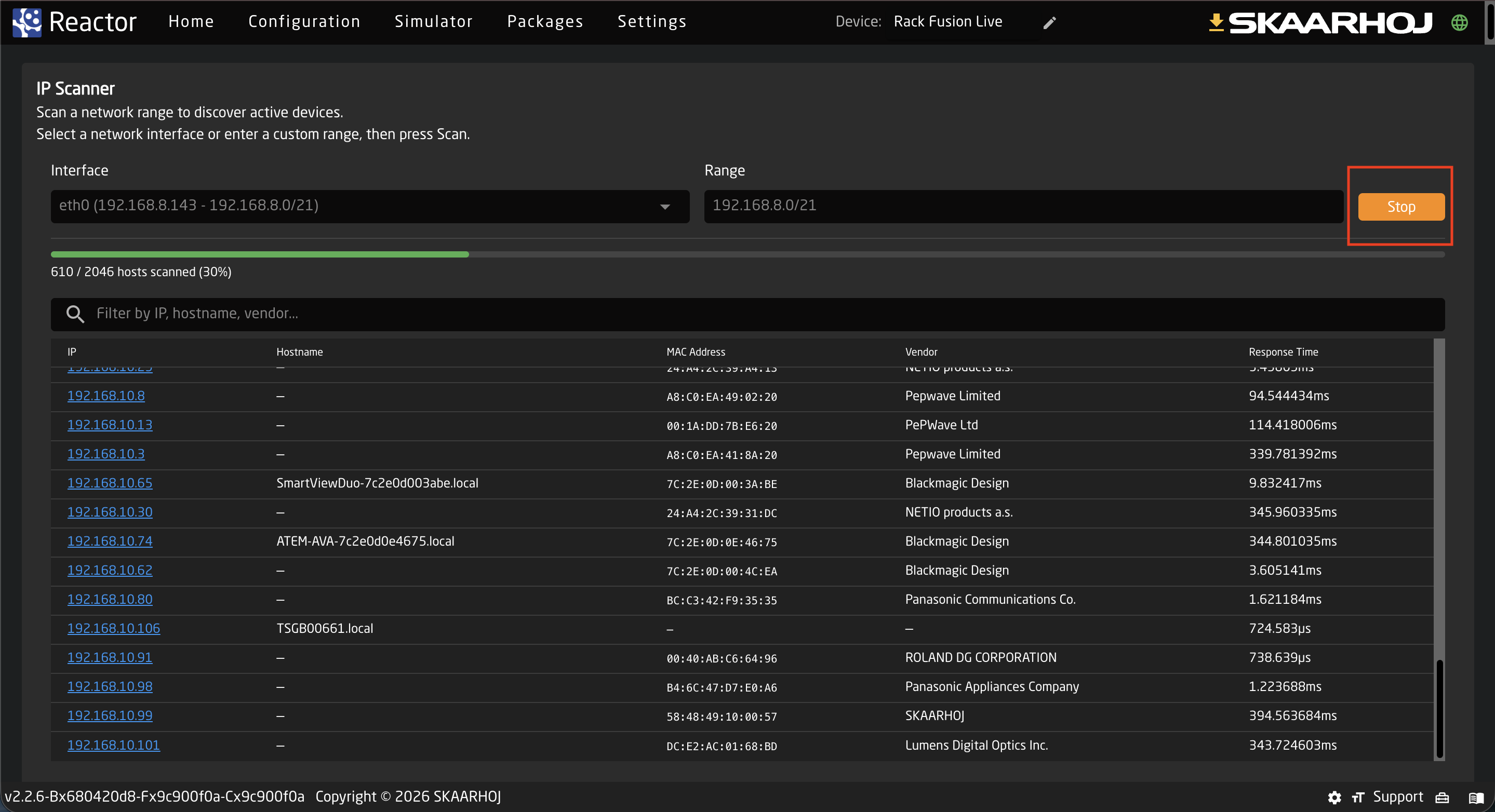Click the results table scrollbar thumb
1495x812 pixels.
[x=1439, y=708]
